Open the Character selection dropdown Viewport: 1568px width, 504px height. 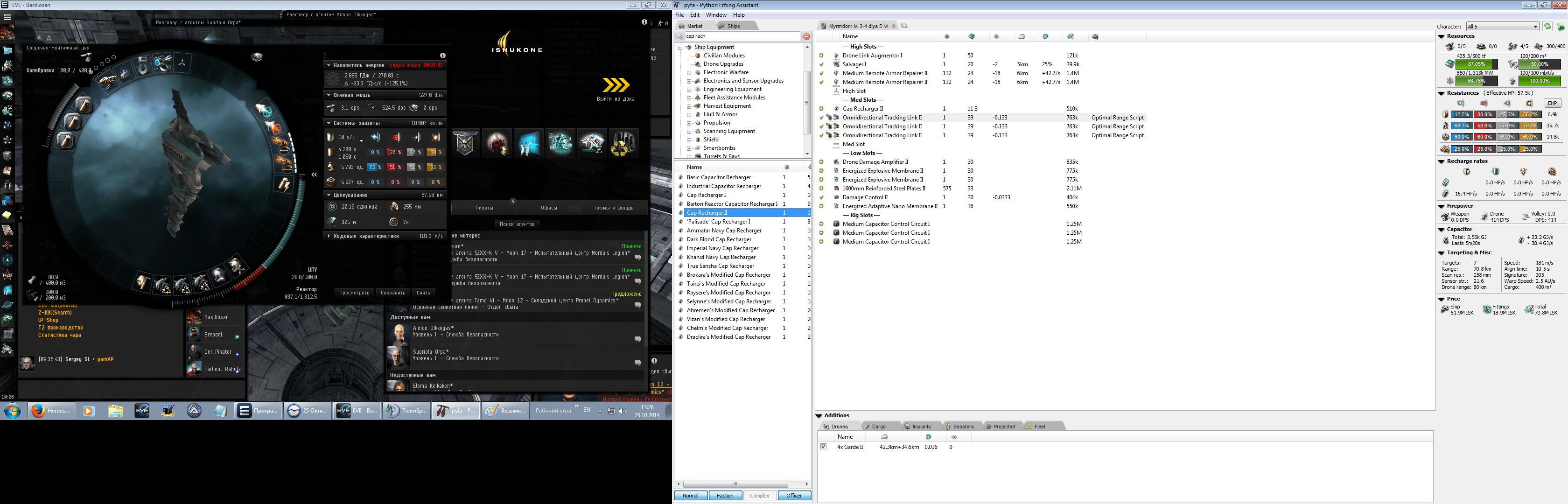pos(1502,26)
